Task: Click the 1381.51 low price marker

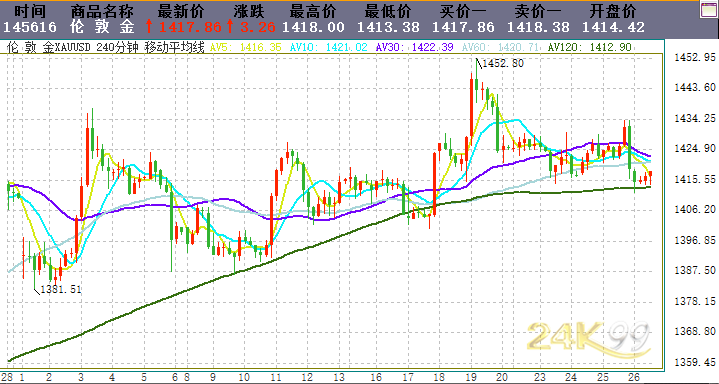Action: point(61,289)
